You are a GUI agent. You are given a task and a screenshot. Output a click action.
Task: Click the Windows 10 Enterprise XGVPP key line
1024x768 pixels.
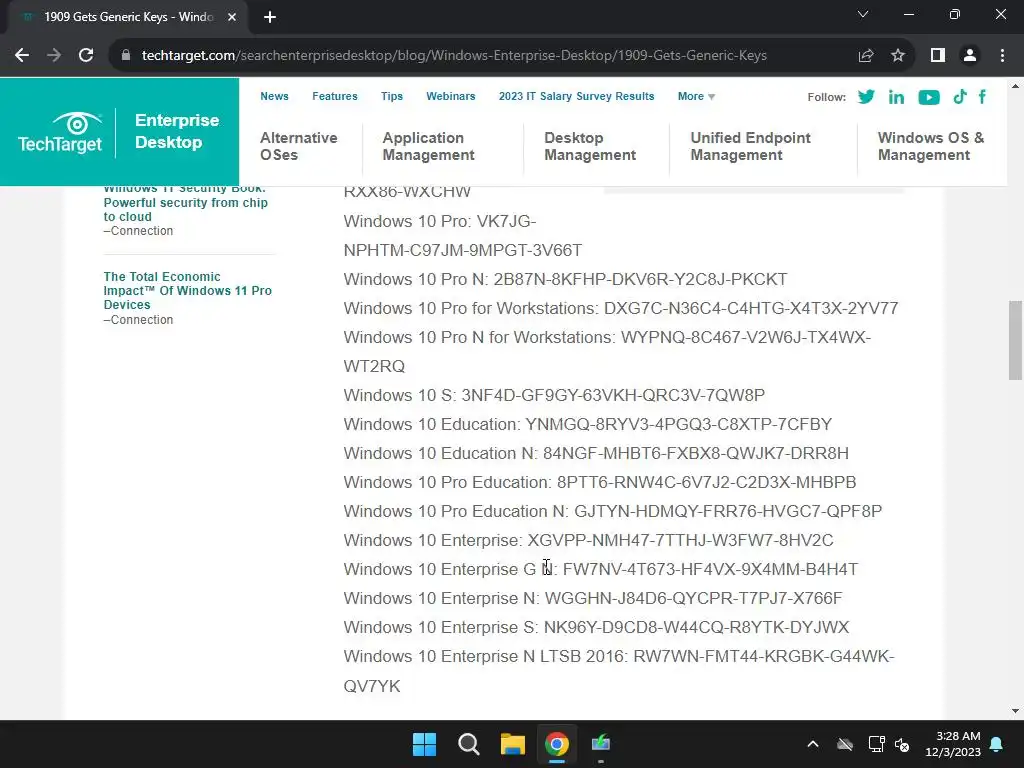pyautogui.click(x=588, y=541)
